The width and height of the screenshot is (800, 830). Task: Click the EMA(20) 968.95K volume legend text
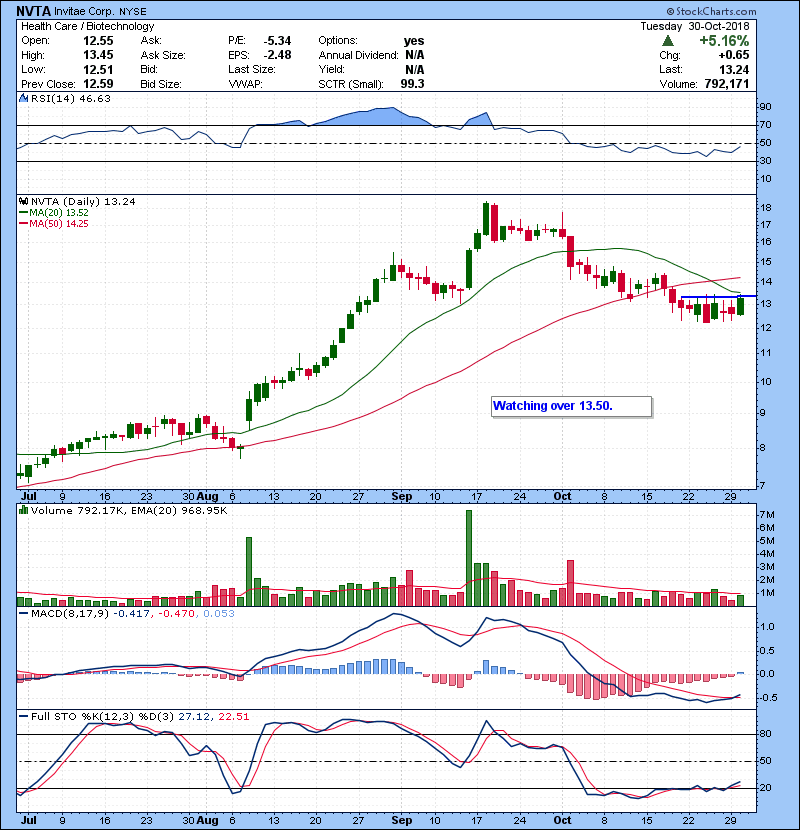coord(178,511)
